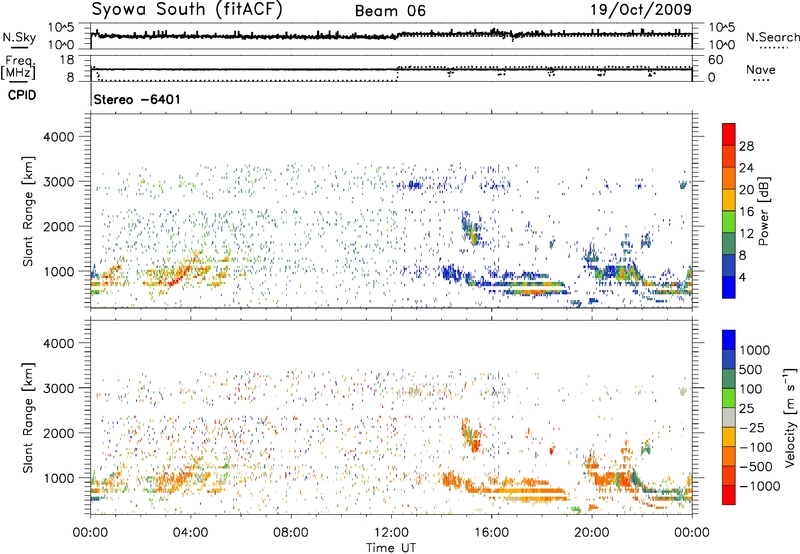The width and height of the screenshot is (800, 554).
Task: Click the 'Slant Range [km]' label of the velocity panel
Action: pos(28,417)
